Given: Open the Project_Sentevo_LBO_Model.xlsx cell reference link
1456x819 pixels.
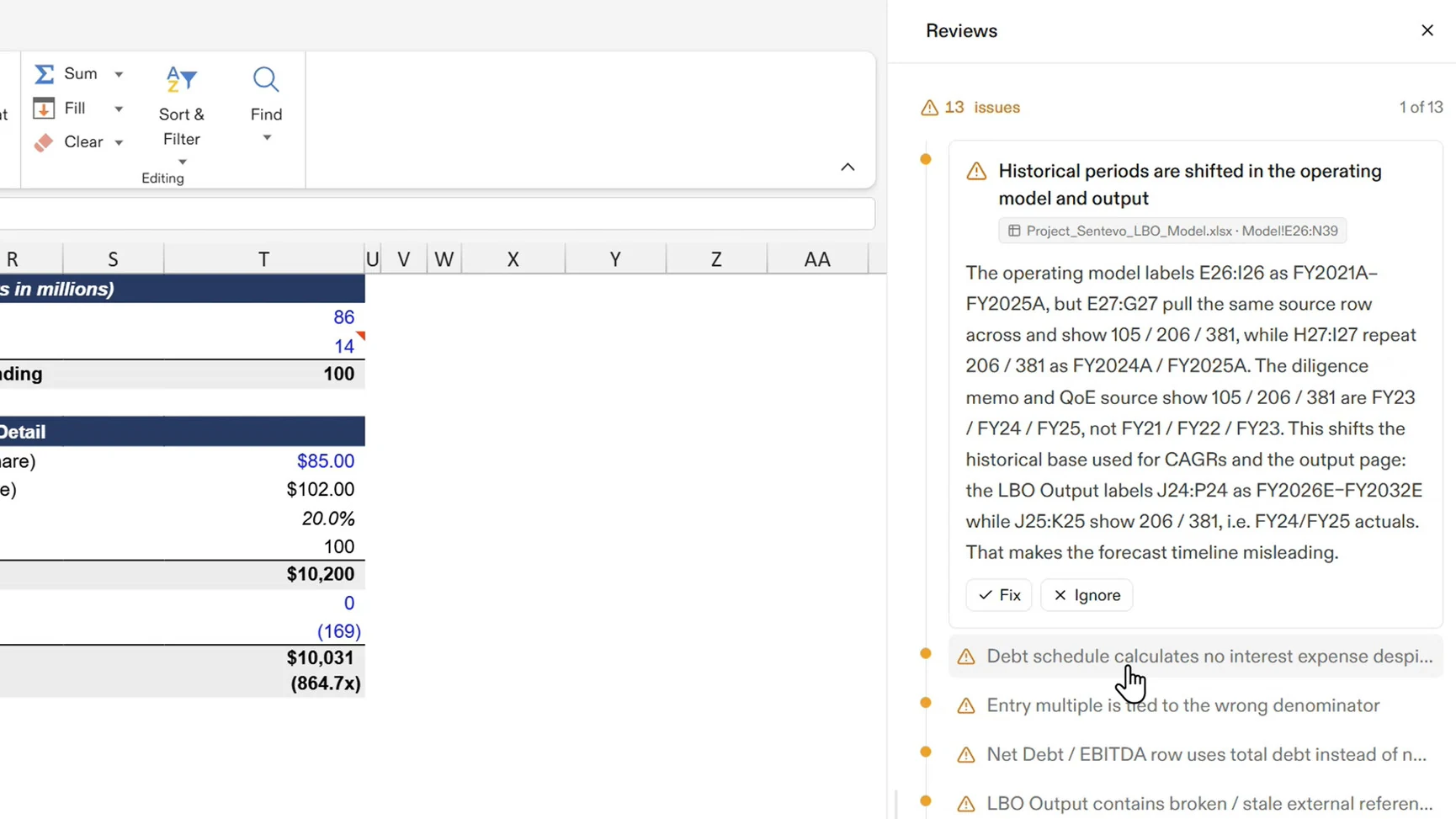Looking at the screenshot, I should pyautogui.click(x=1172, y=231).
